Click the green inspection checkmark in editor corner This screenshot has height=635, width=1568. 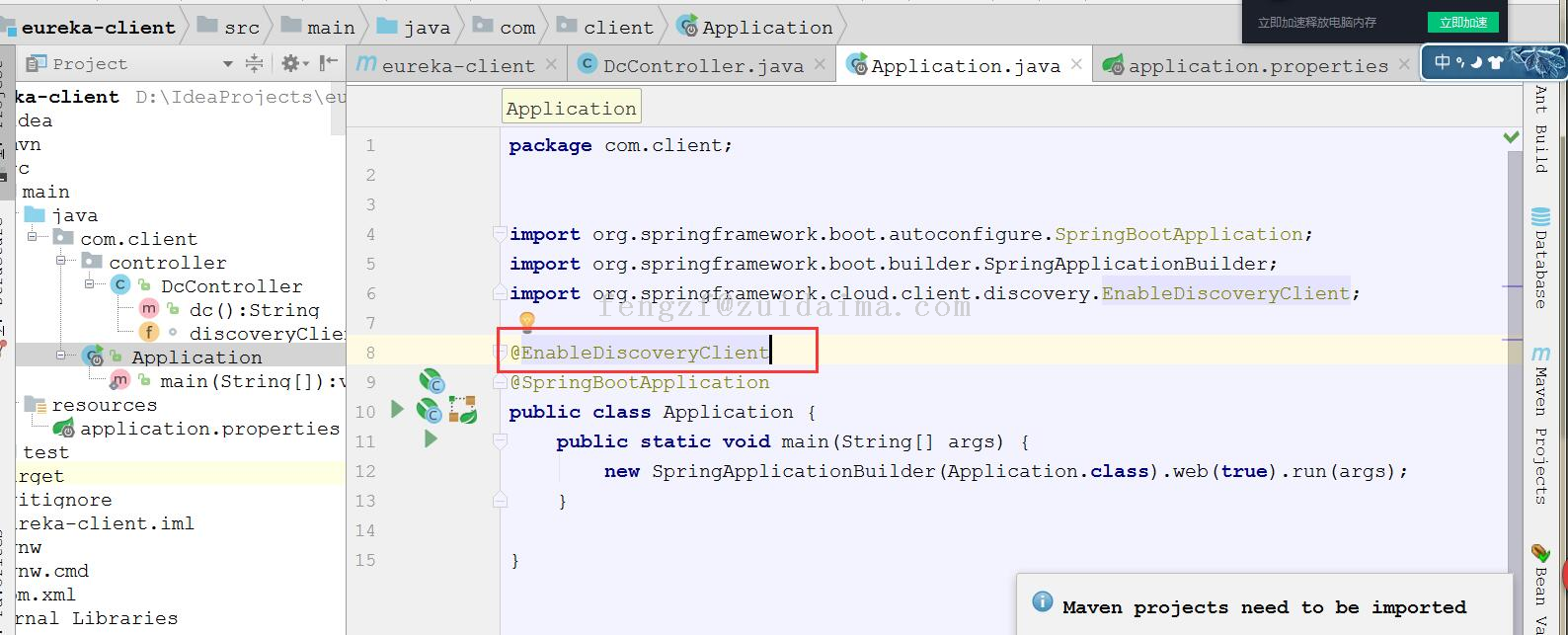pyautogui.click(x=1511, y=137)
